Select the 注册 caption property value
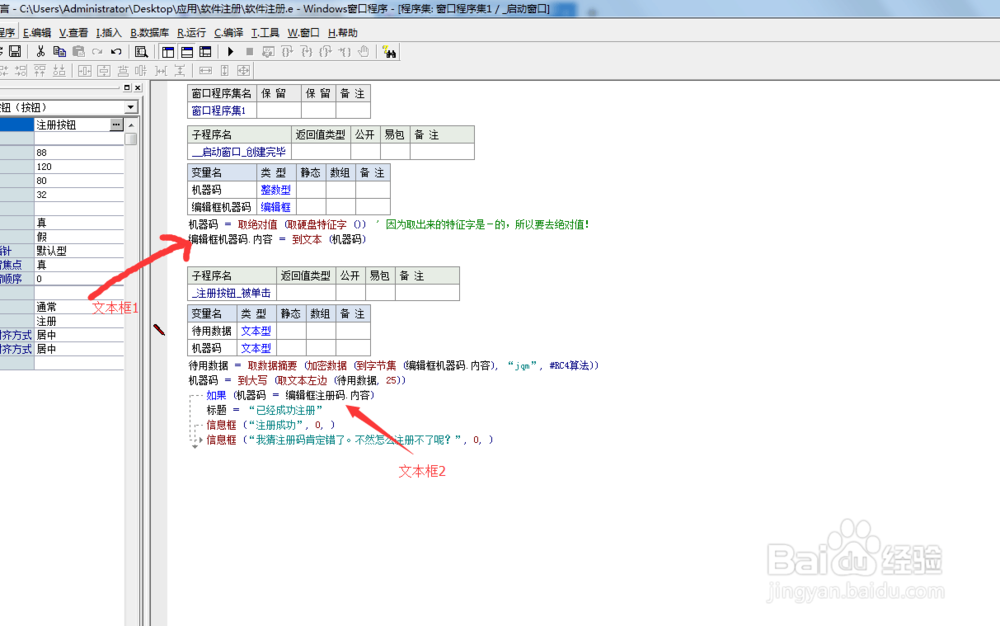This screenshot has height=626, width=1000. click(79, 321)
